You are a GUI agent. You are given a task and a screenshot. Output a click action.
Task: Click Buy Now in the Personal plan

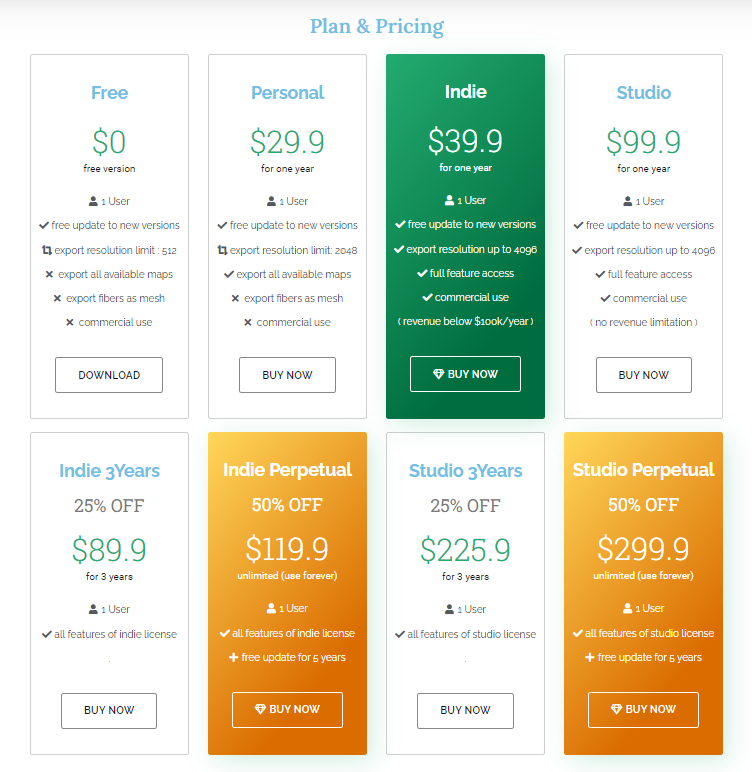pyautogui.click(x=287, y=375)
